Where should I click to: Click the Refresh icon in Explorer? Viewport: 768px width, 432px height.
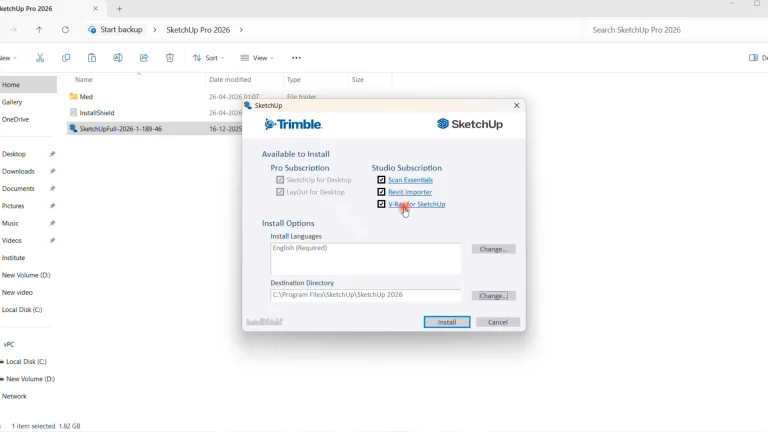[65, 30]
